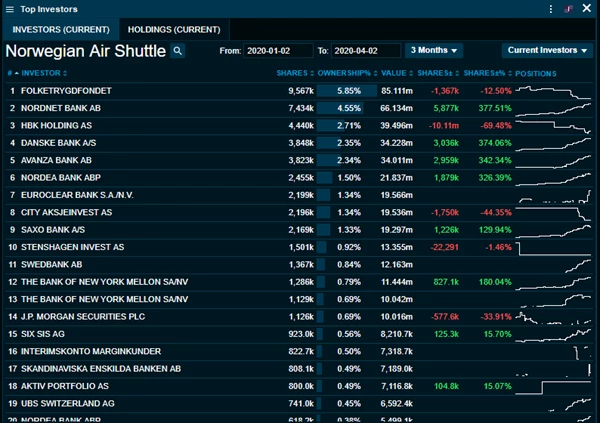Click the -69.48% share change cell
Viewport: 600px width, 423px height.
[496, 126]
